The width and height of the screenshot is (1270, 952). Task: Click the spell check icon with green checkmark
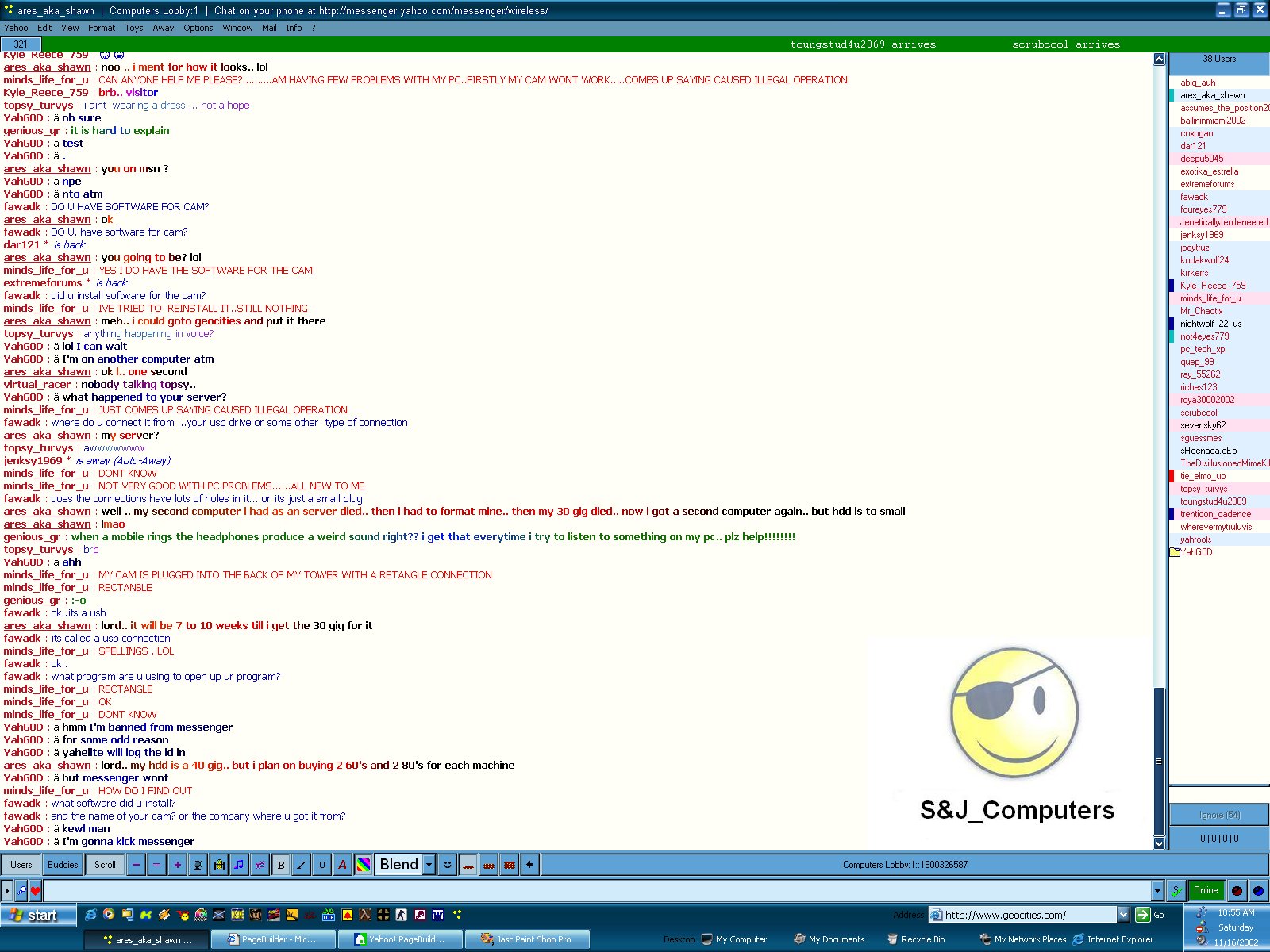click(1177, 890)
